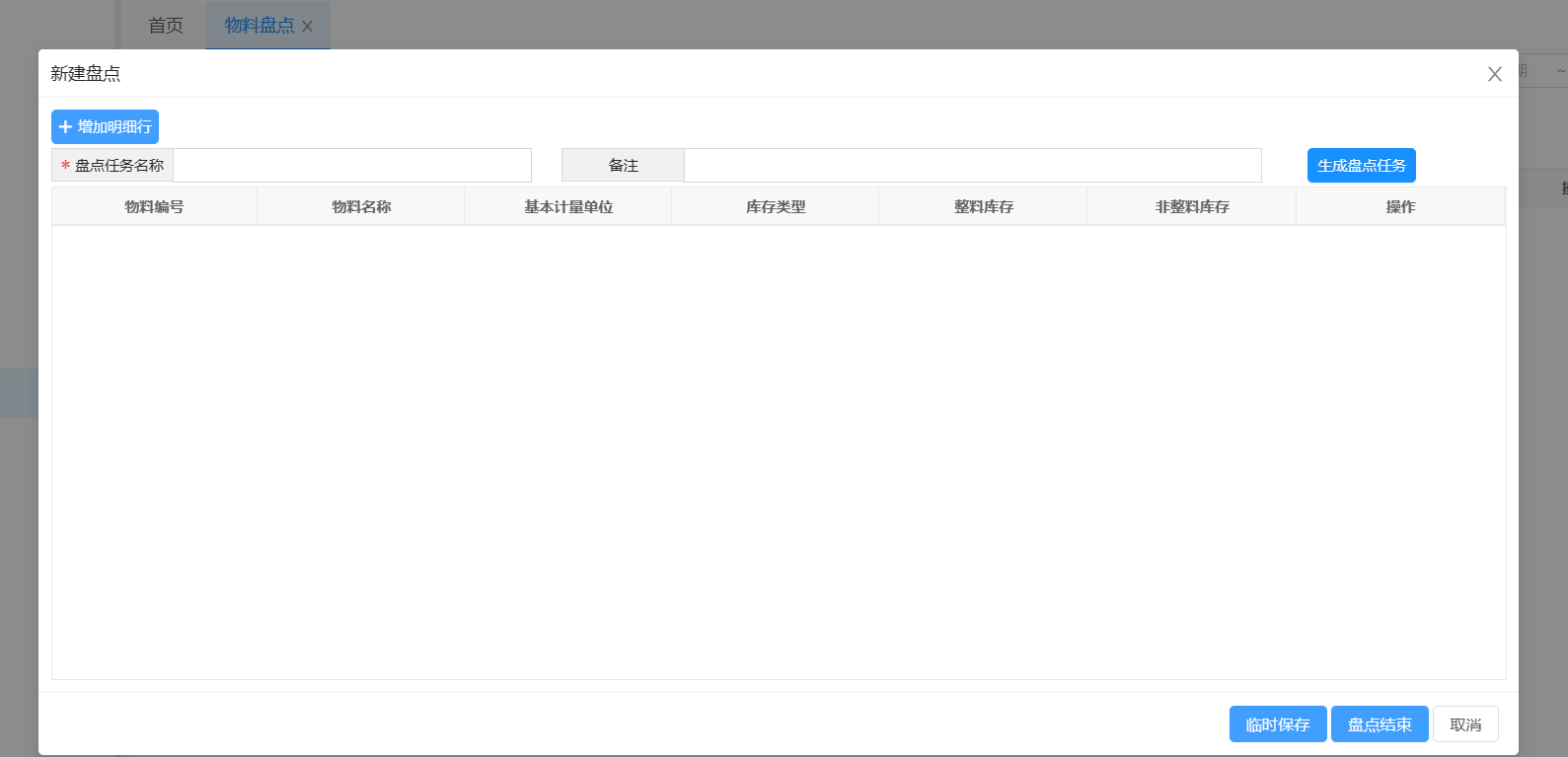The width and height of the screenshot is (1568, 757).
Task: Click the 操作 column header
Action: point(1400,207)
